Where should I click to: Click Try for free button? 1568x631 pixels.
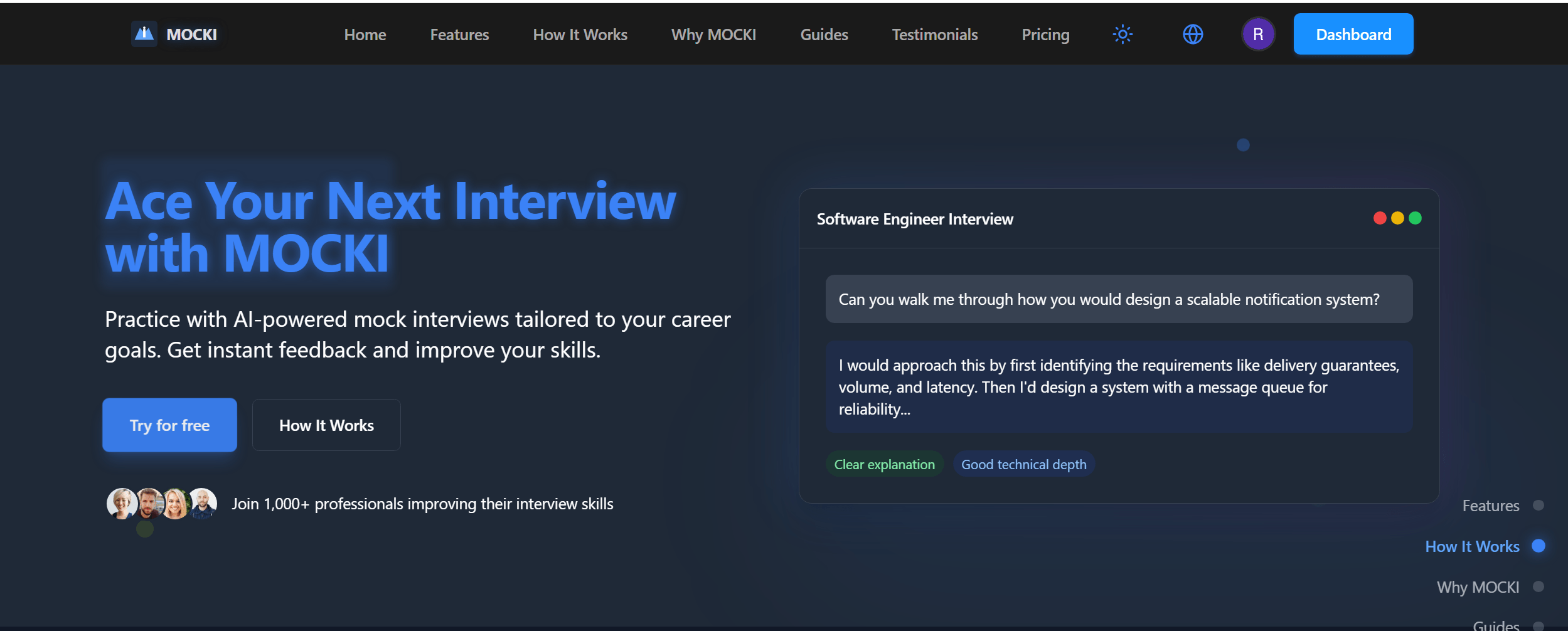click(169, 425)
